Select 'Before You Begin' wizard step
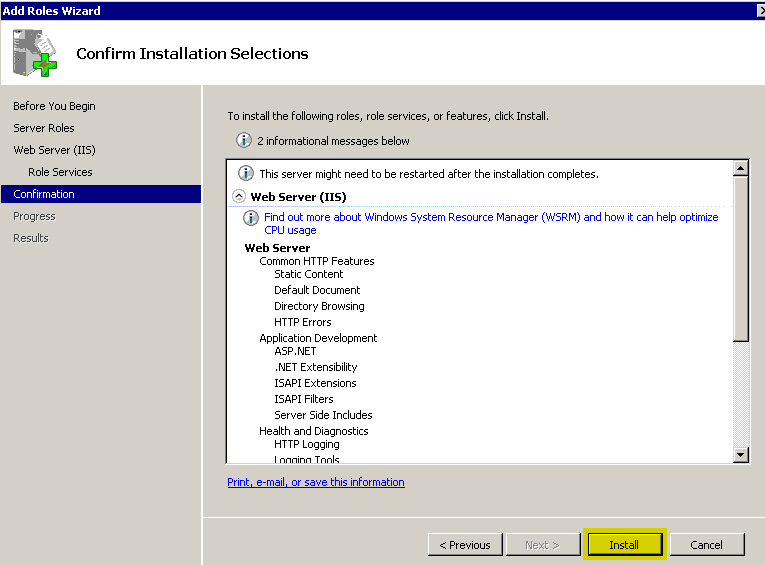 coord(54,106)
